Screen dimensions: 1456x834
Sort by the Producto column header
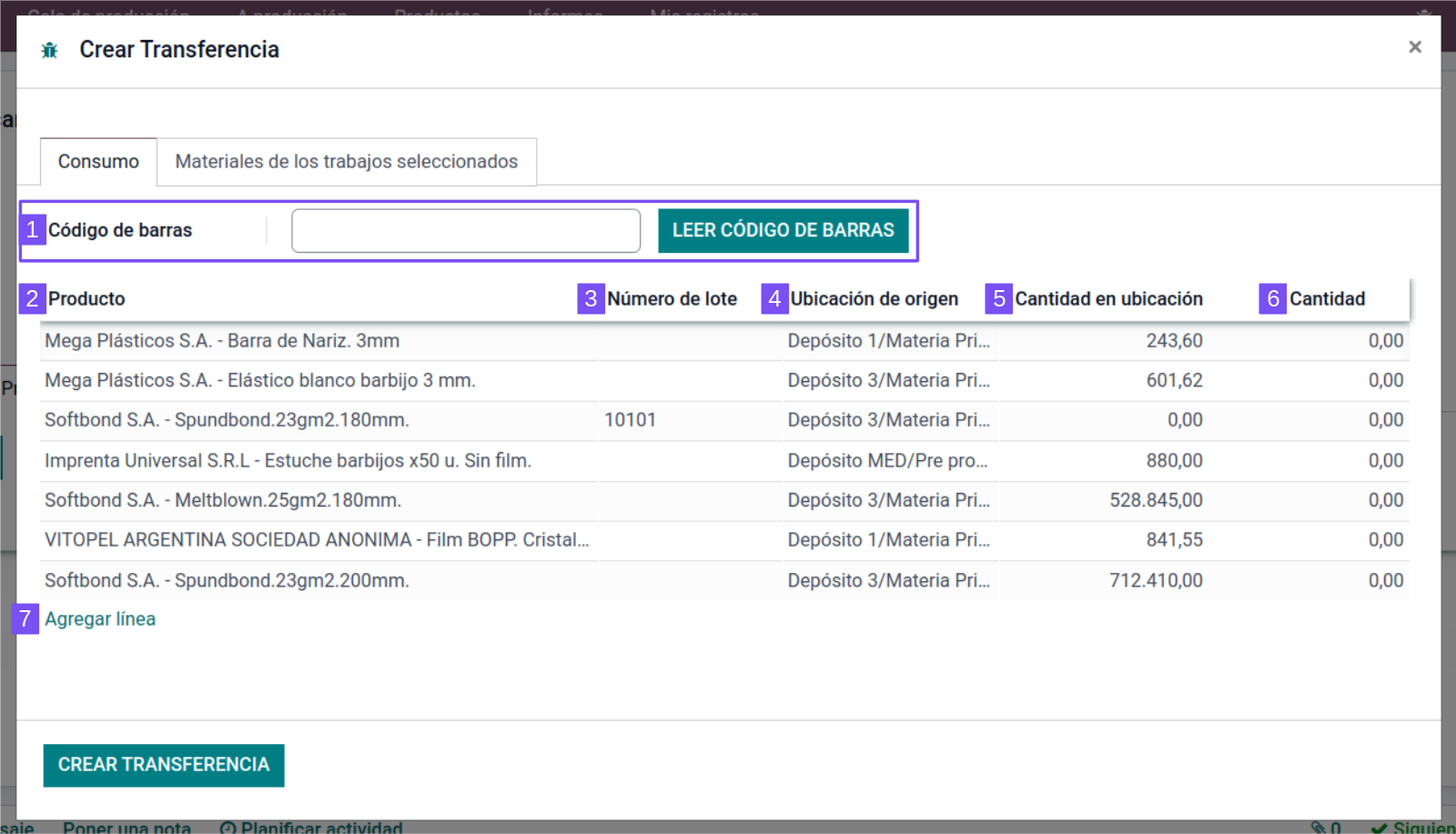click(x=86, y=299)
